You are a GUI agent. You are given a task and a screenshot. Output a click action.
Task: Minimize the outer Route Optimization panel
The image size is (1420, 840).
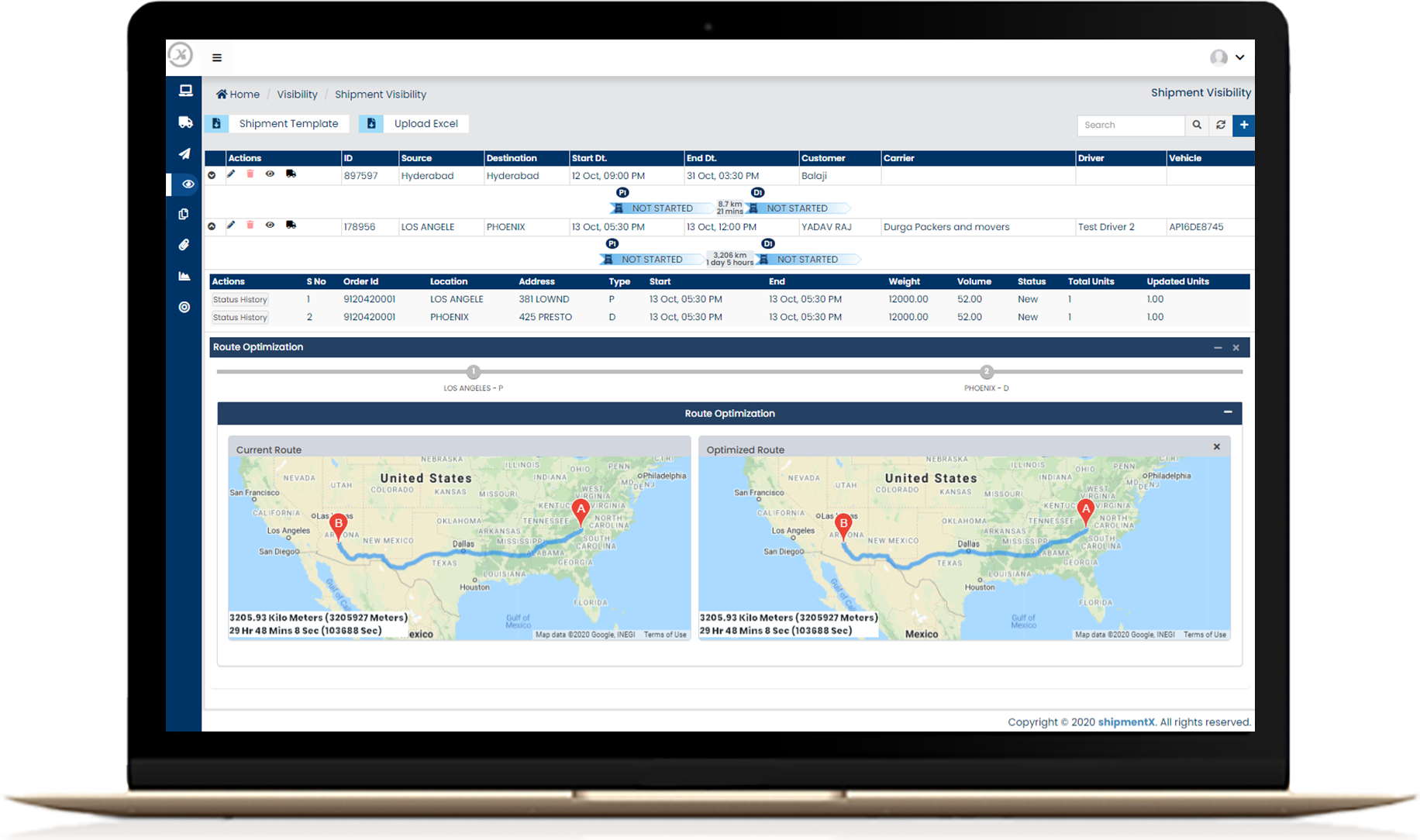[1218, 348]
